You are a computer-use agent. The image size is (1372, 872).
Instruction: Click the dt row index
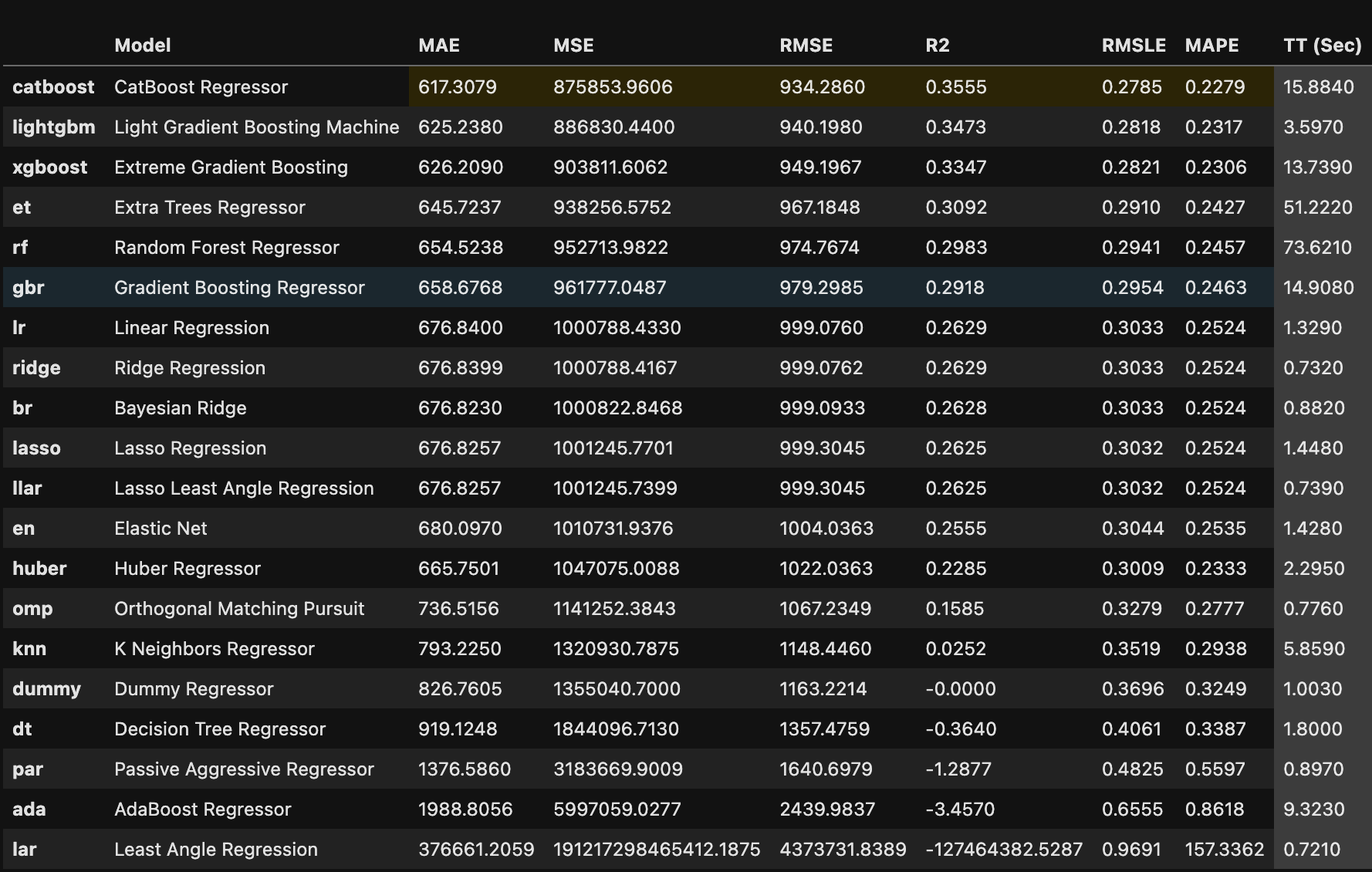(x=22, y=729)
